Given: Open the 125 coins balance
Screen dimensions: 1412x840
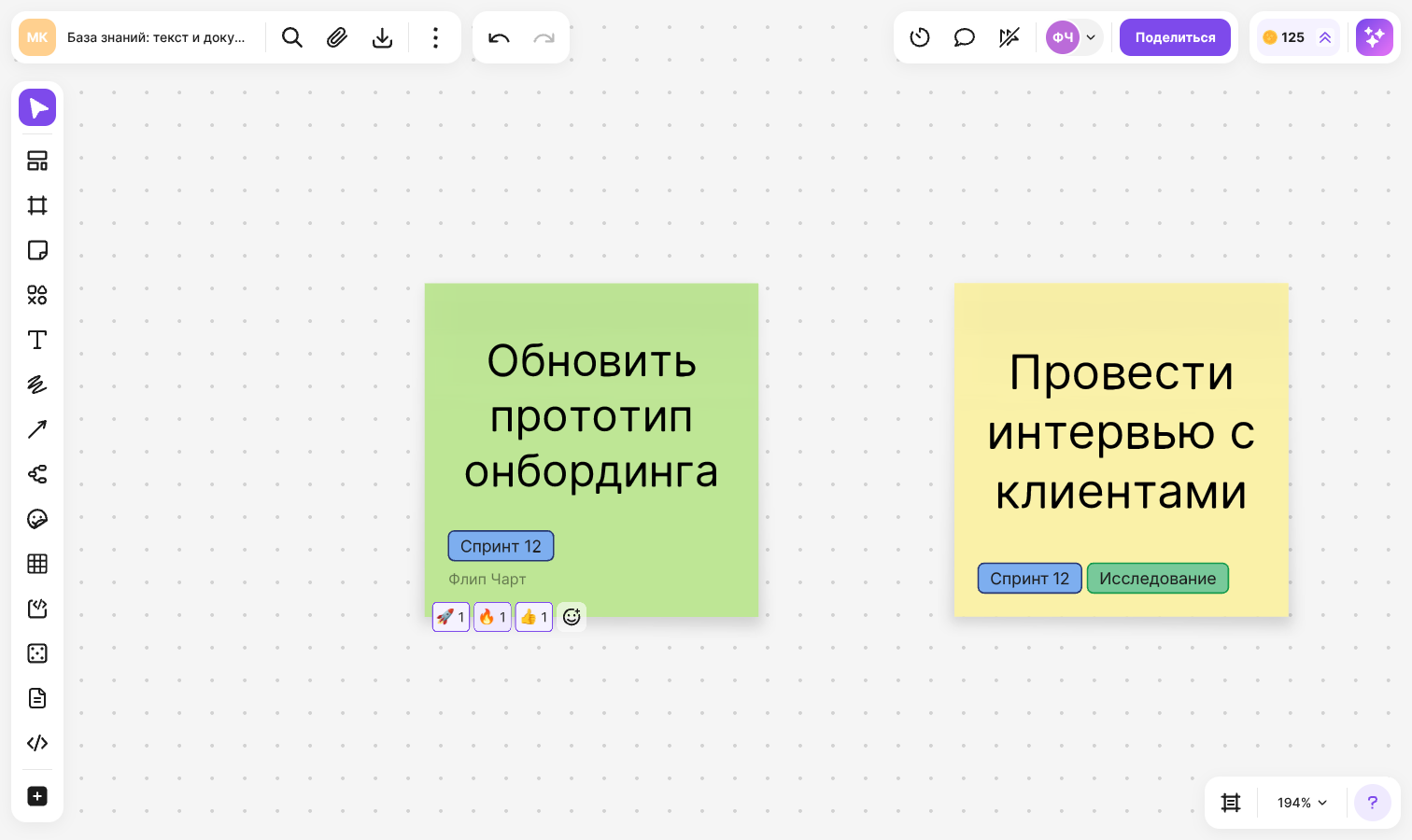Looking at the screenshot, I should 1298,37.
